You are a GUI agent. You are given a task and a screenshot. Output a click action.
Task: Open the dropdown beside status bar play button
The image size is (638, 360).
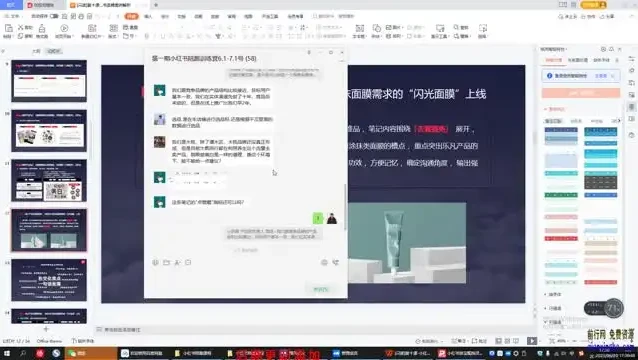tap(541, 341)
